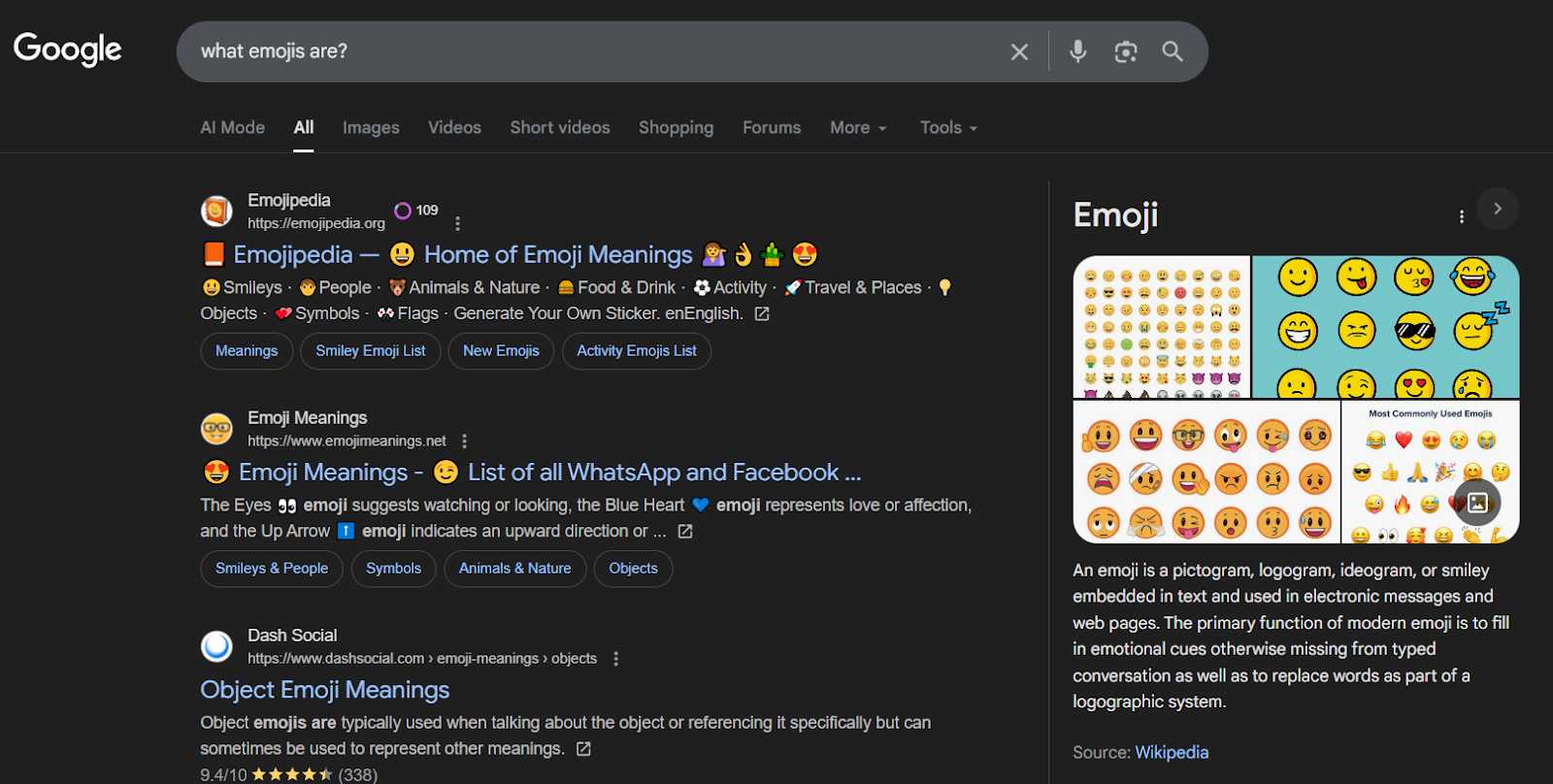Image resolution: width=1553 pixels, height=784 pixels.
Task: Clear the search query text
Action: point(1018,51)
